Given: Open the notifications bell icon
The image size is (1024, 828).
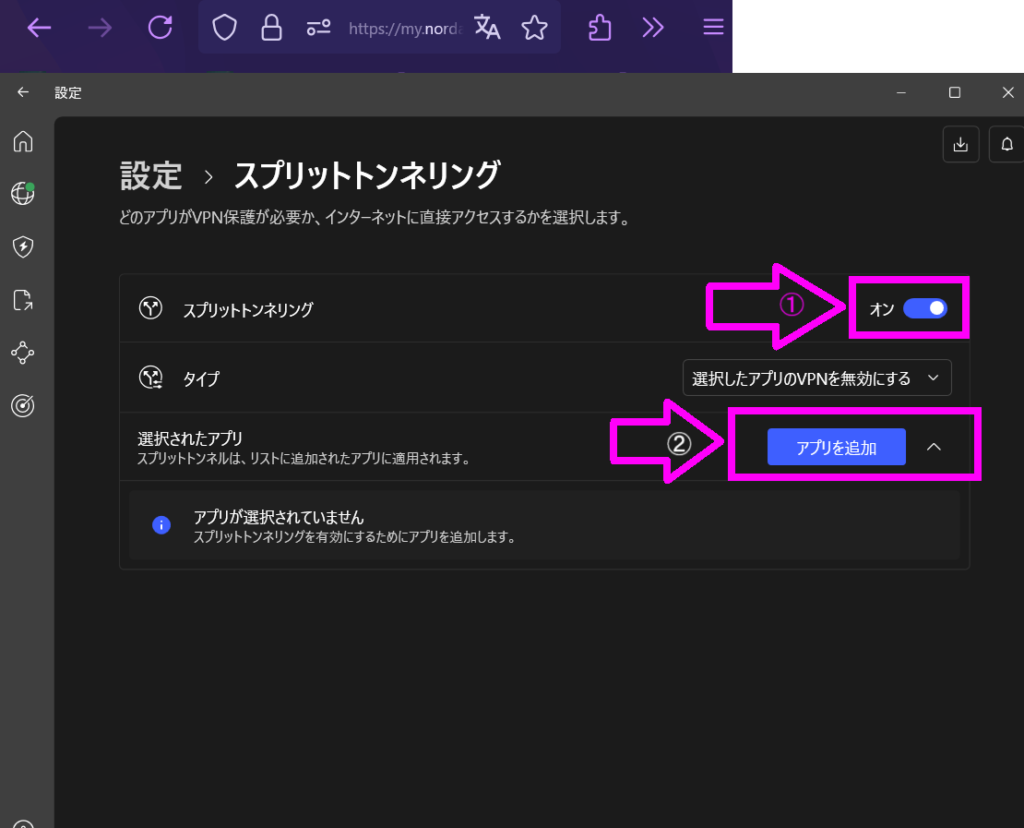Looking at the screenshot, I should 1007,144.
